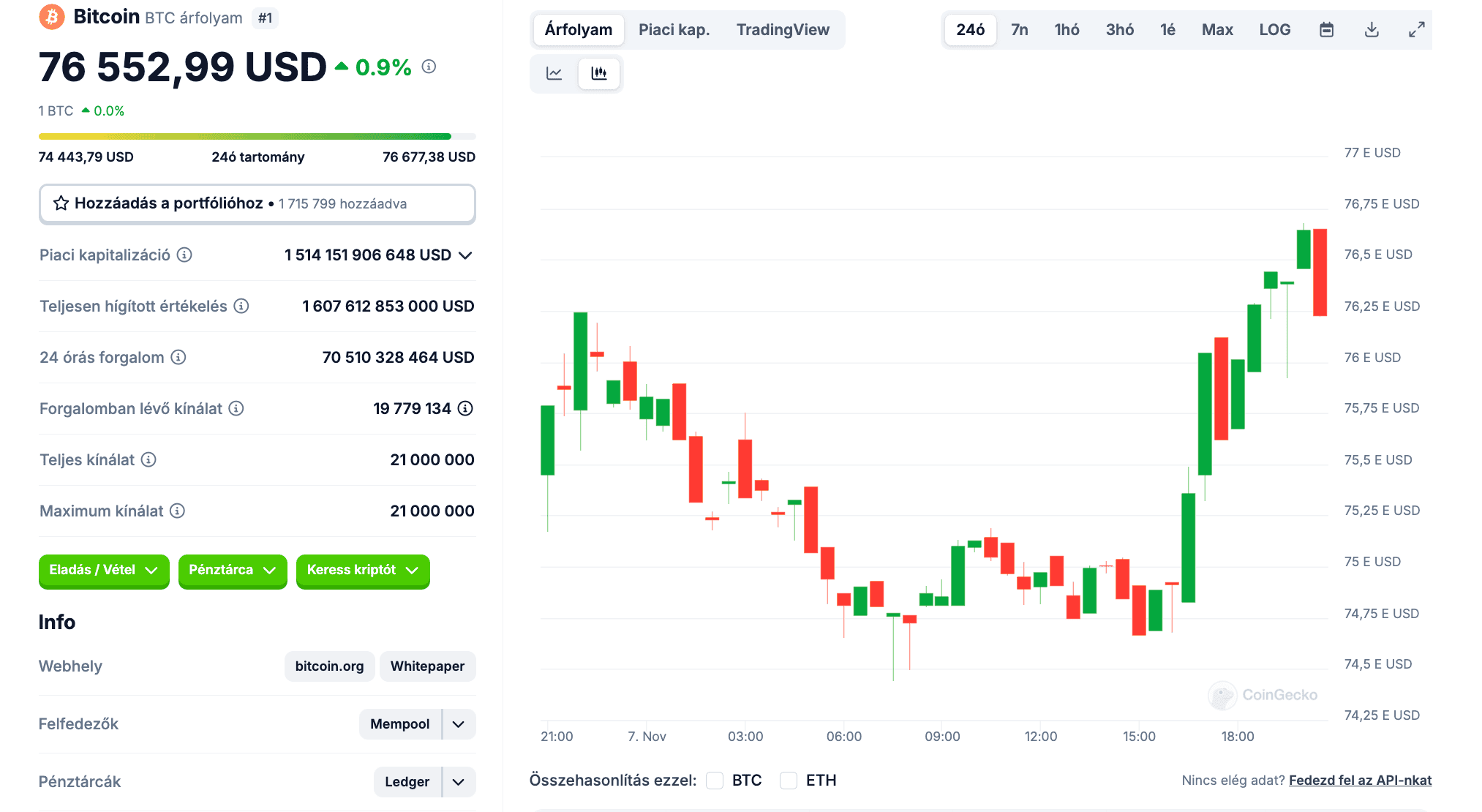Image resolution: width=1482 pixels, height=812 pixels.
Task: Click the 24h price range progress bar
Action: coord(257,136)
